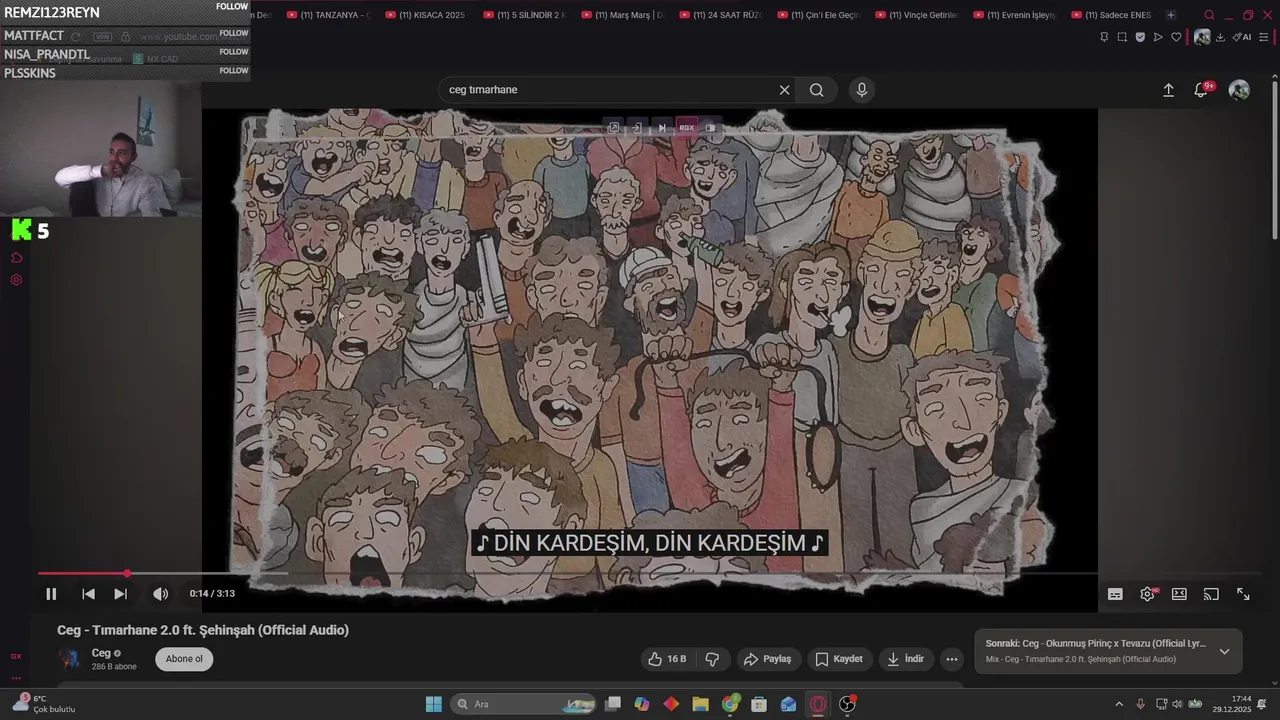Open the browser easy setup sliders icon
The height and width of the screenshot is (720, 1280).
(x=1264, y=37)
